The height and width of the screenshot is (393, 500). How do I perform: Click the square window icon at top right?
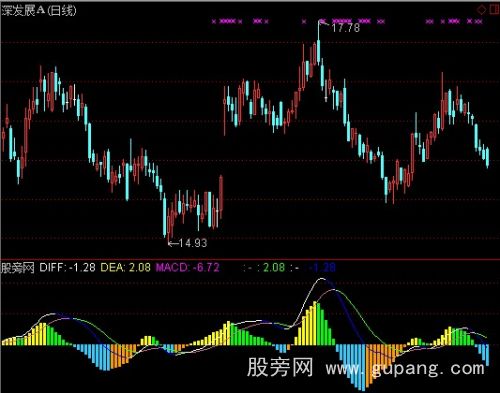tap(495, 9)
